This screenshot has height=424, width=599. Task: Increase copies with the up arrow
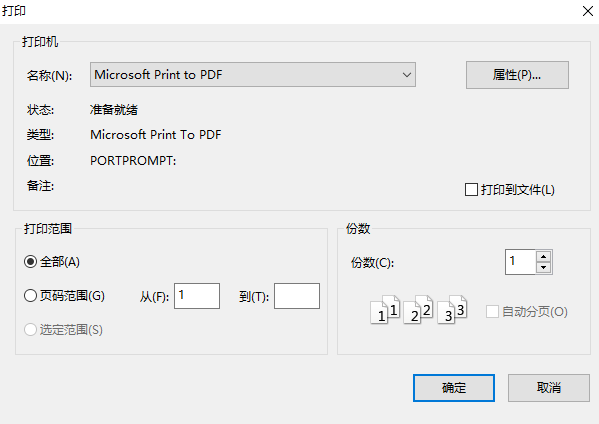[x=544, y=256]
